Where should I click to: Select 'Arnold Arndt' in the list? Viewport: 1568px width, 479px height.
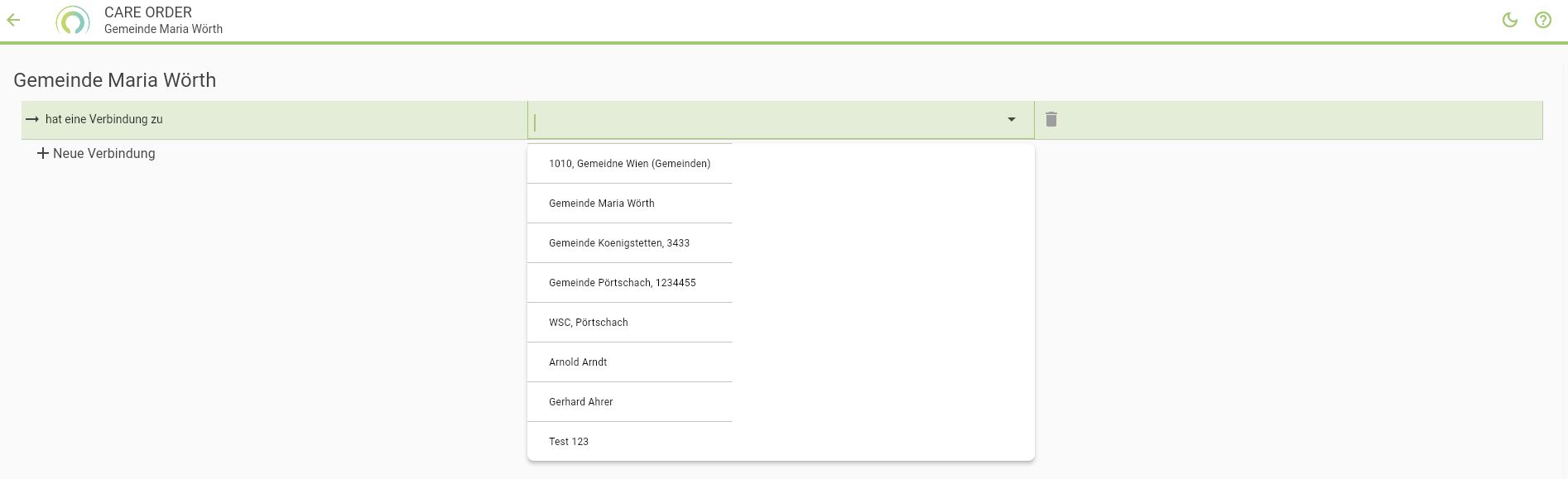(578, 362)
